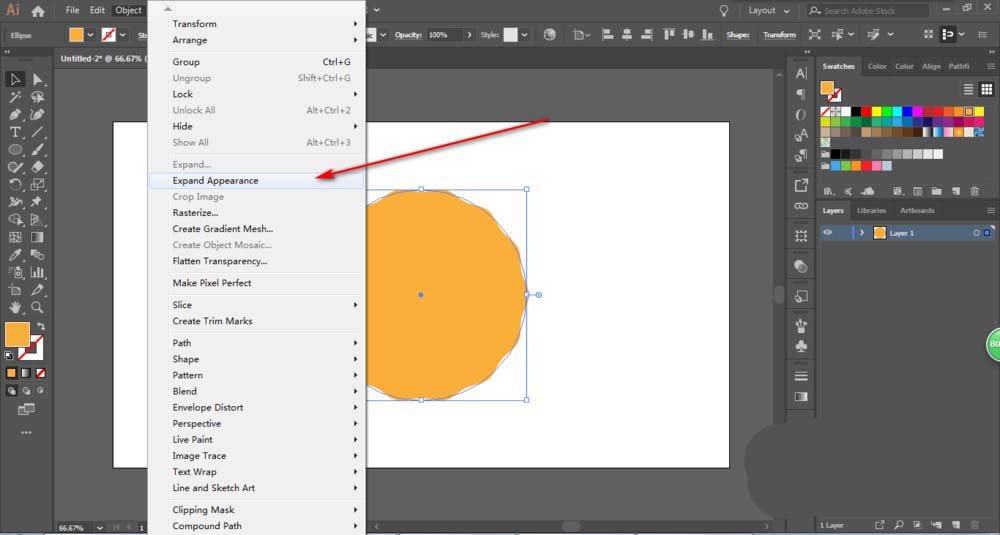Pick the Eraser tool

[38, 167]
